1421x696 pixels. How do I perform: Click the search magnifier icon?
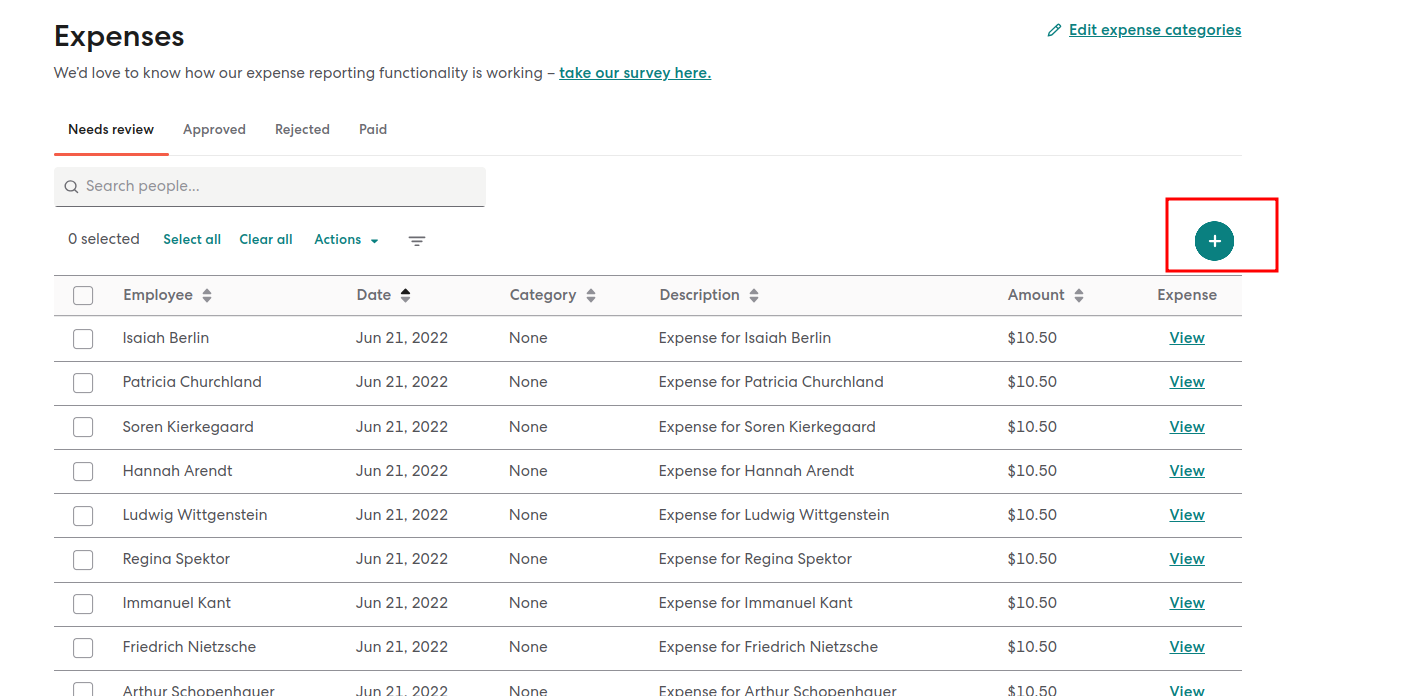71,187
